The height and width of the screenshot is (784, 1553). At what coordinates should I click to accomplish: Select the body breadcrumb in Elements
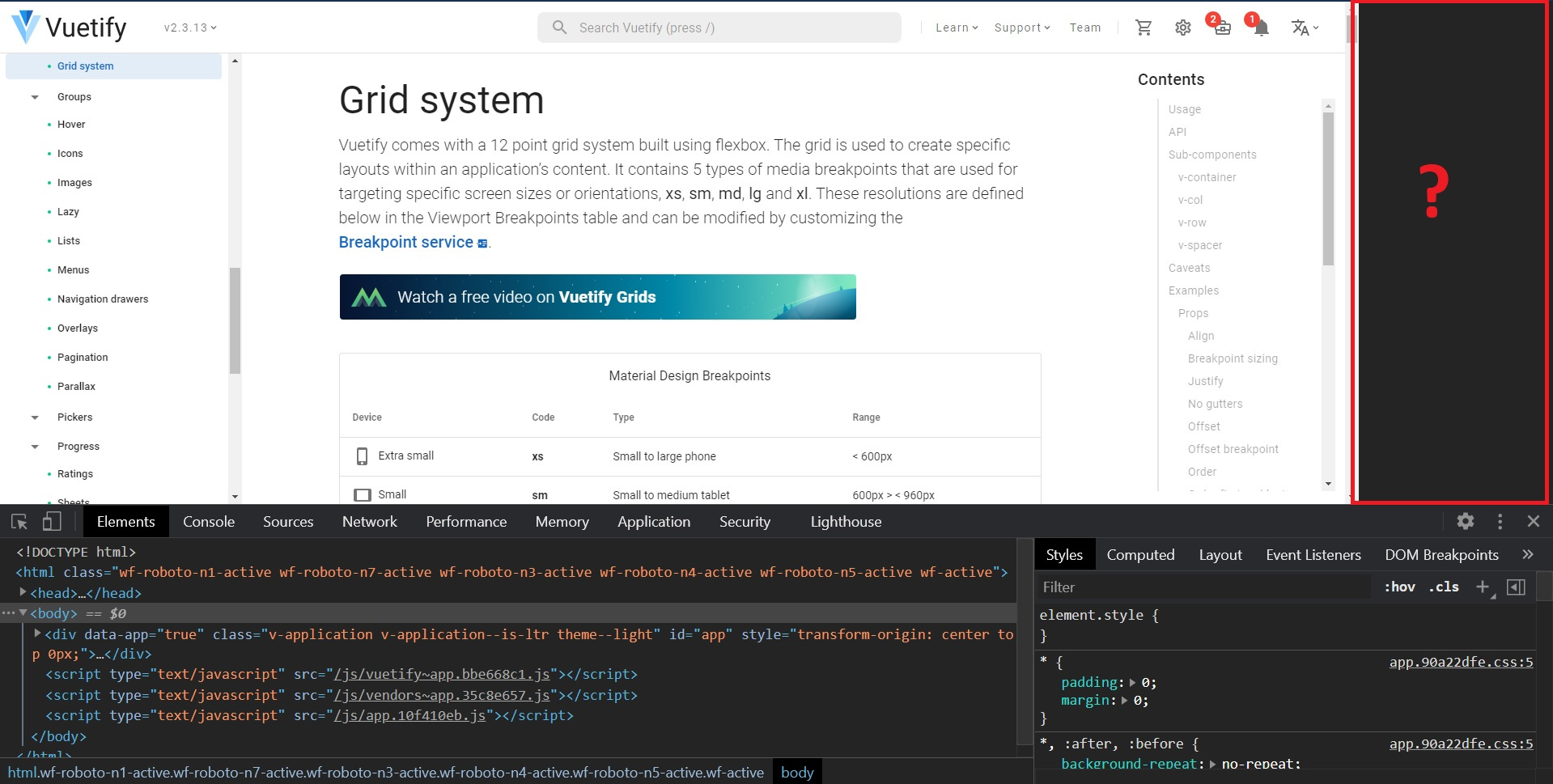[x=797, y=772]
